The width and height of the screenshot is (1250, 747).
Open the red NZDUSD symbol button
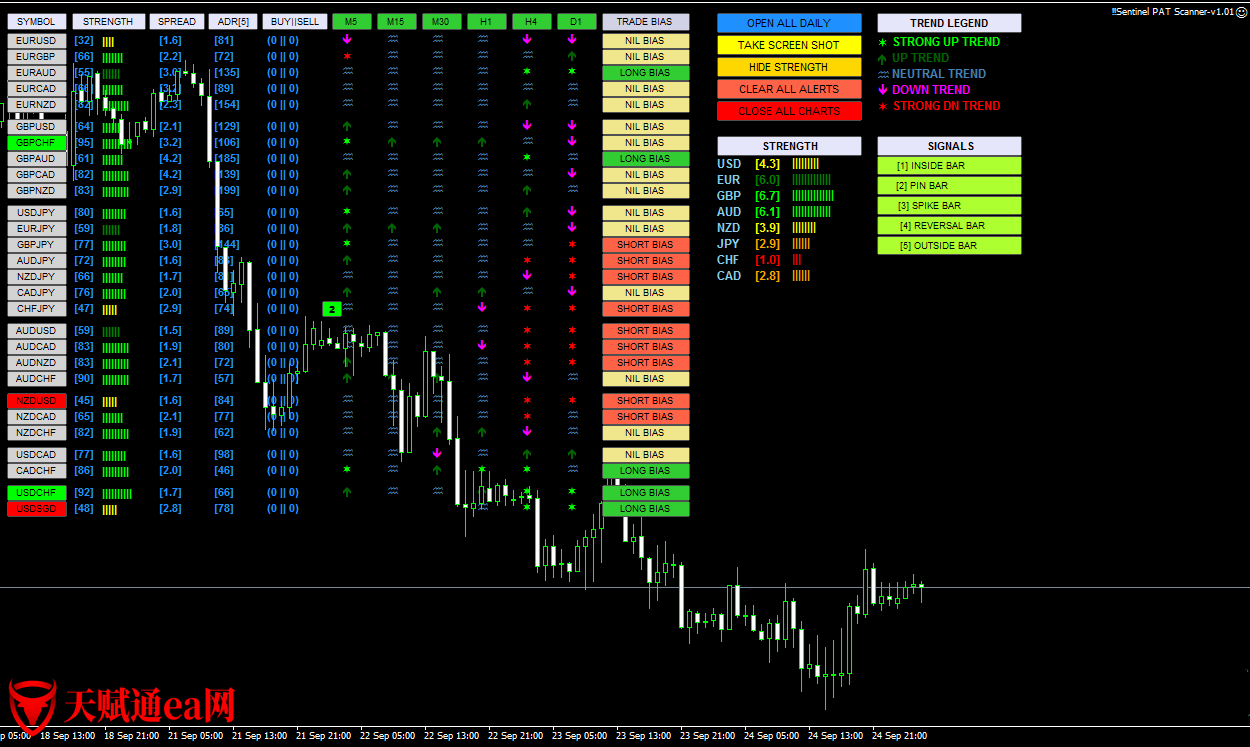(37, 401)
